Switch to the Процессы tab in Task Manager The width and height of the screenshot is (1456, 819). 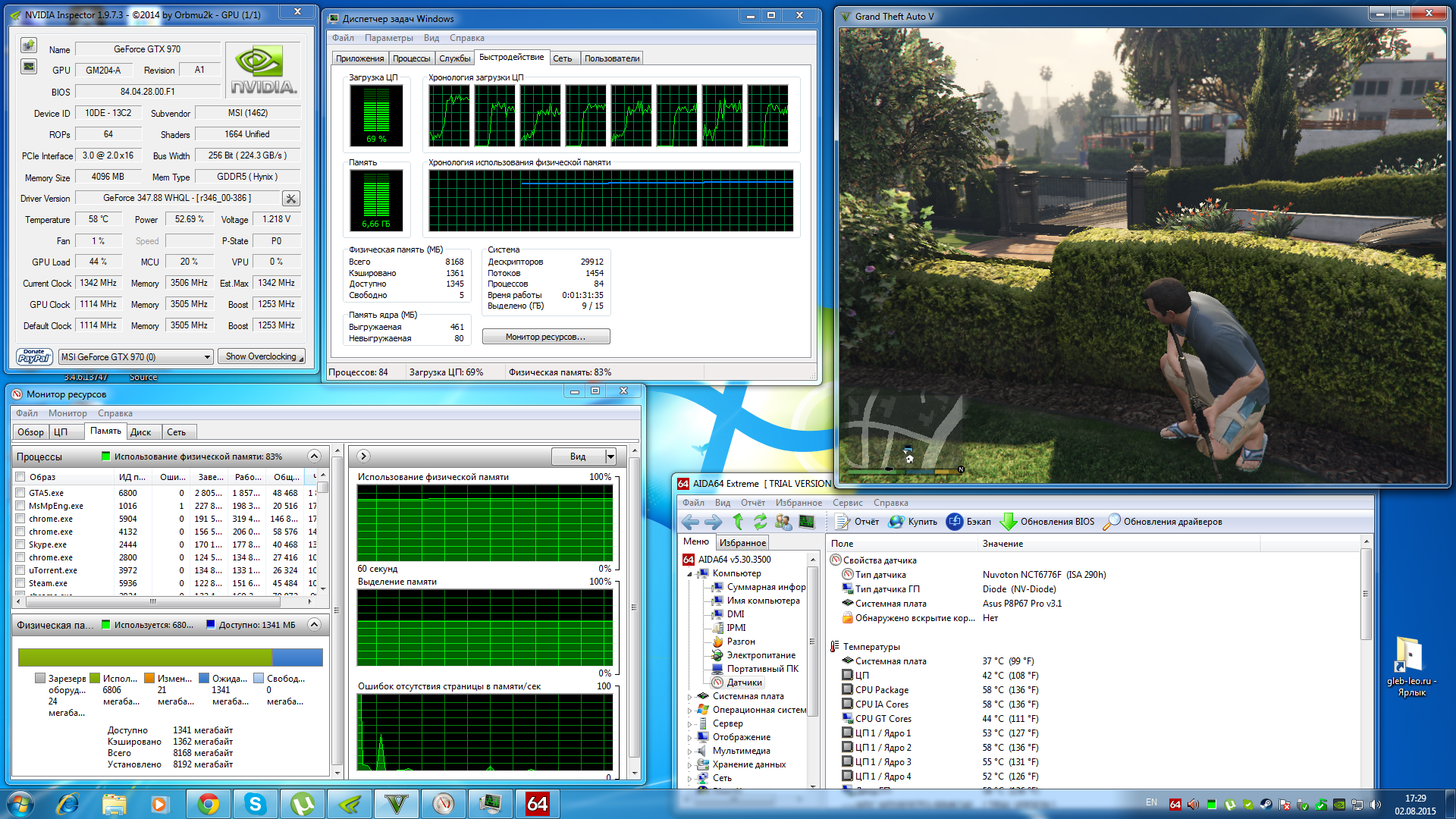click(411, 58)
